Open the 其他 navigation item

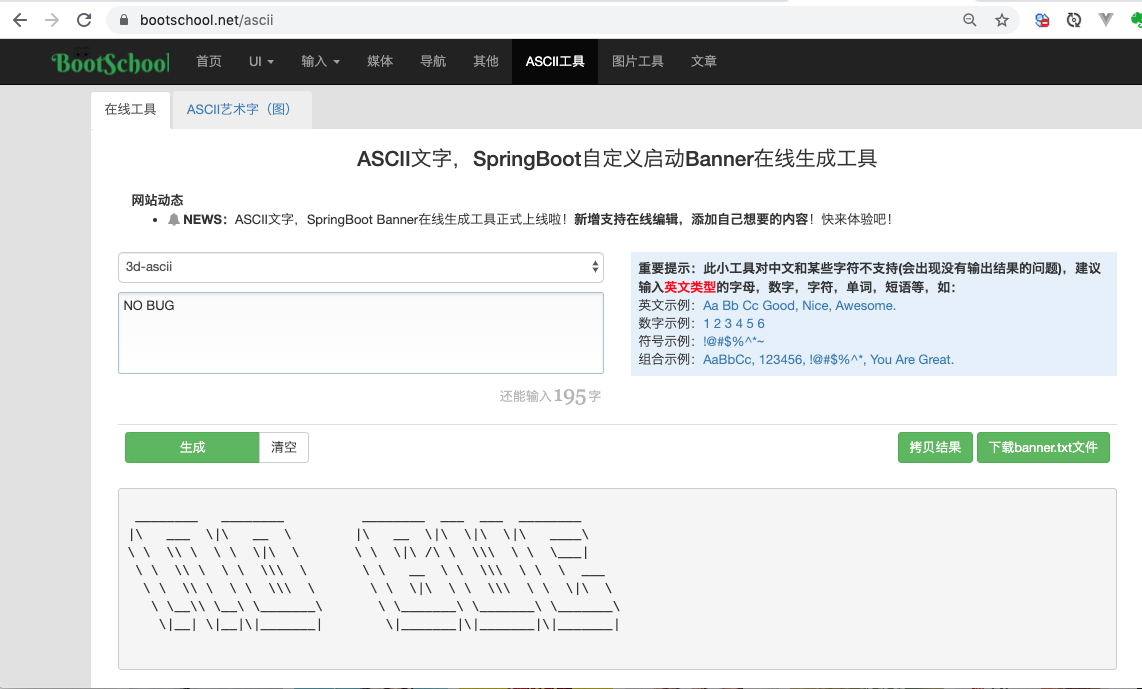[486, 61]
